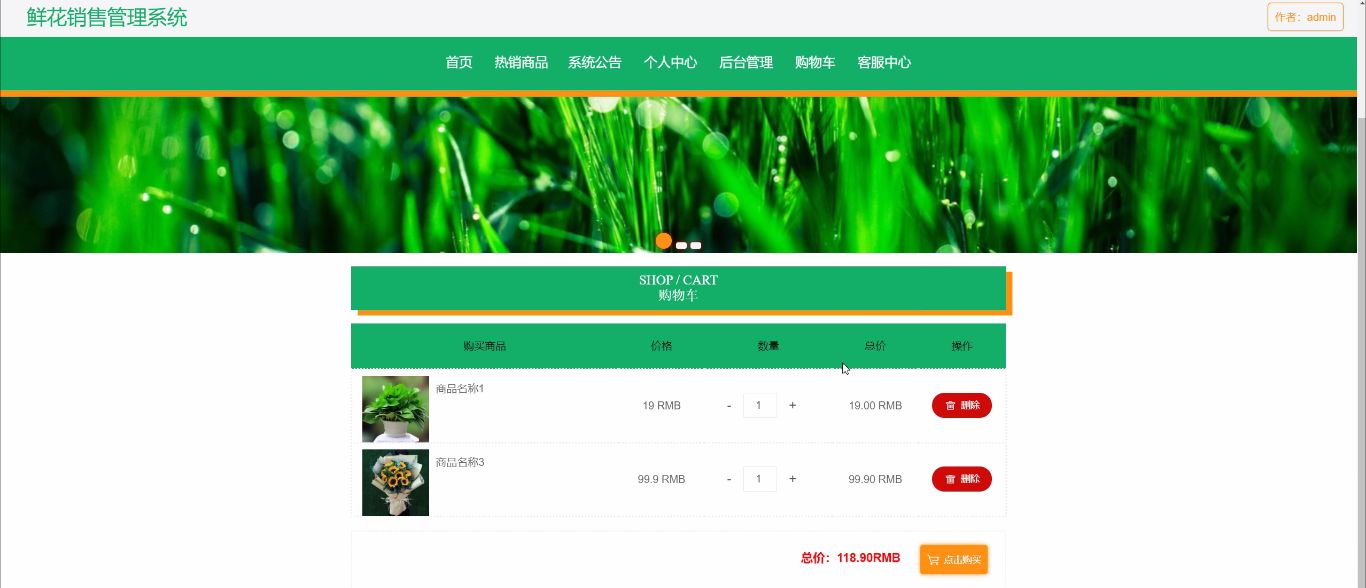The width and height of the screenshot is (1366, 588).
Task: Click the 商品名称1 product name
Action: coord(460,388)
